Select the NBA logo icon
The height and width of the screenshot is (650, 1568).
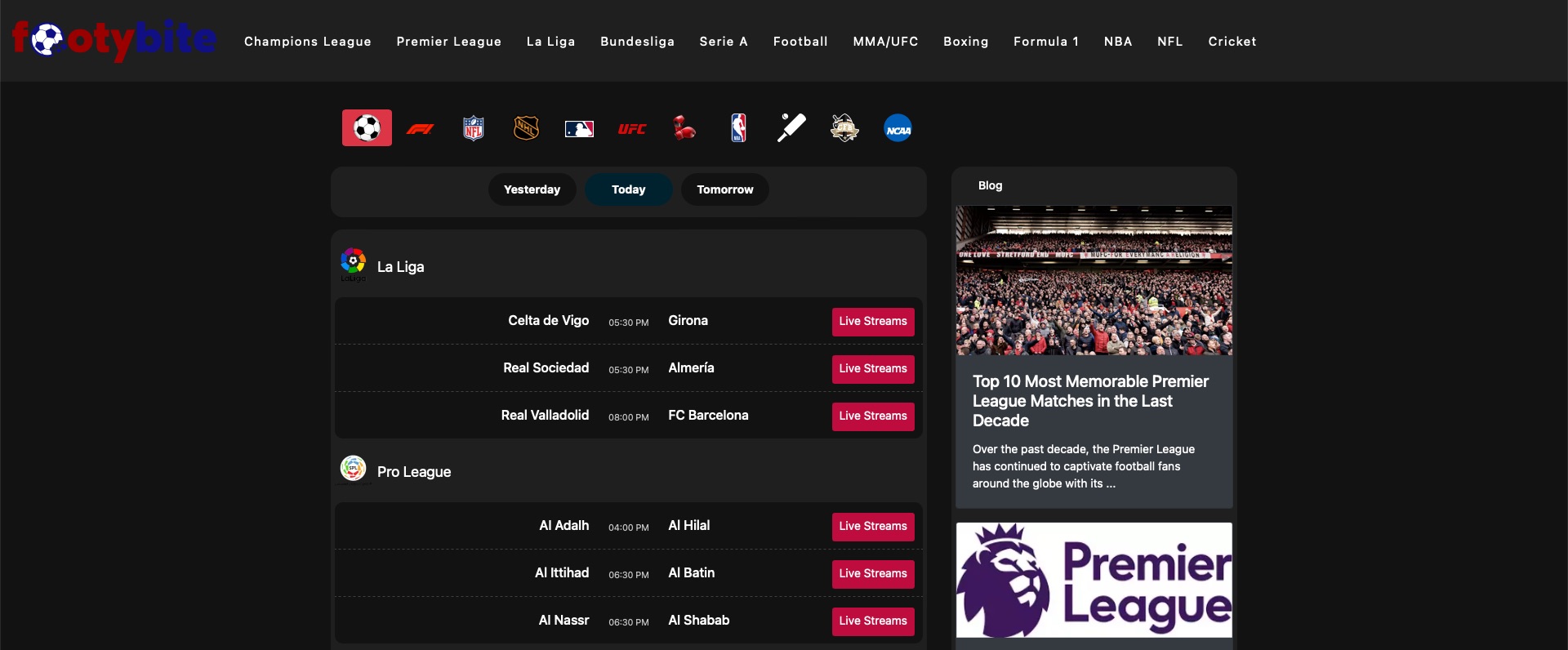[x=738, y=128]
